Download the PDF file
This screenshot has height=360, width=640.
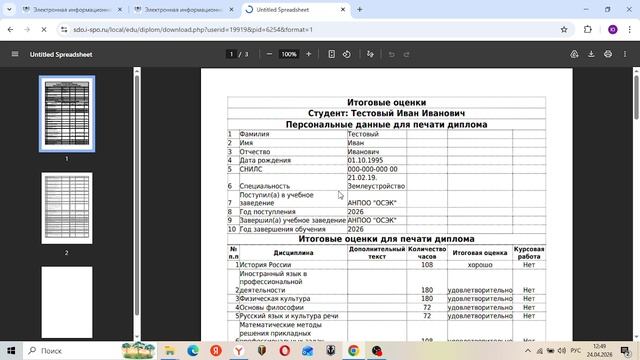591,54
